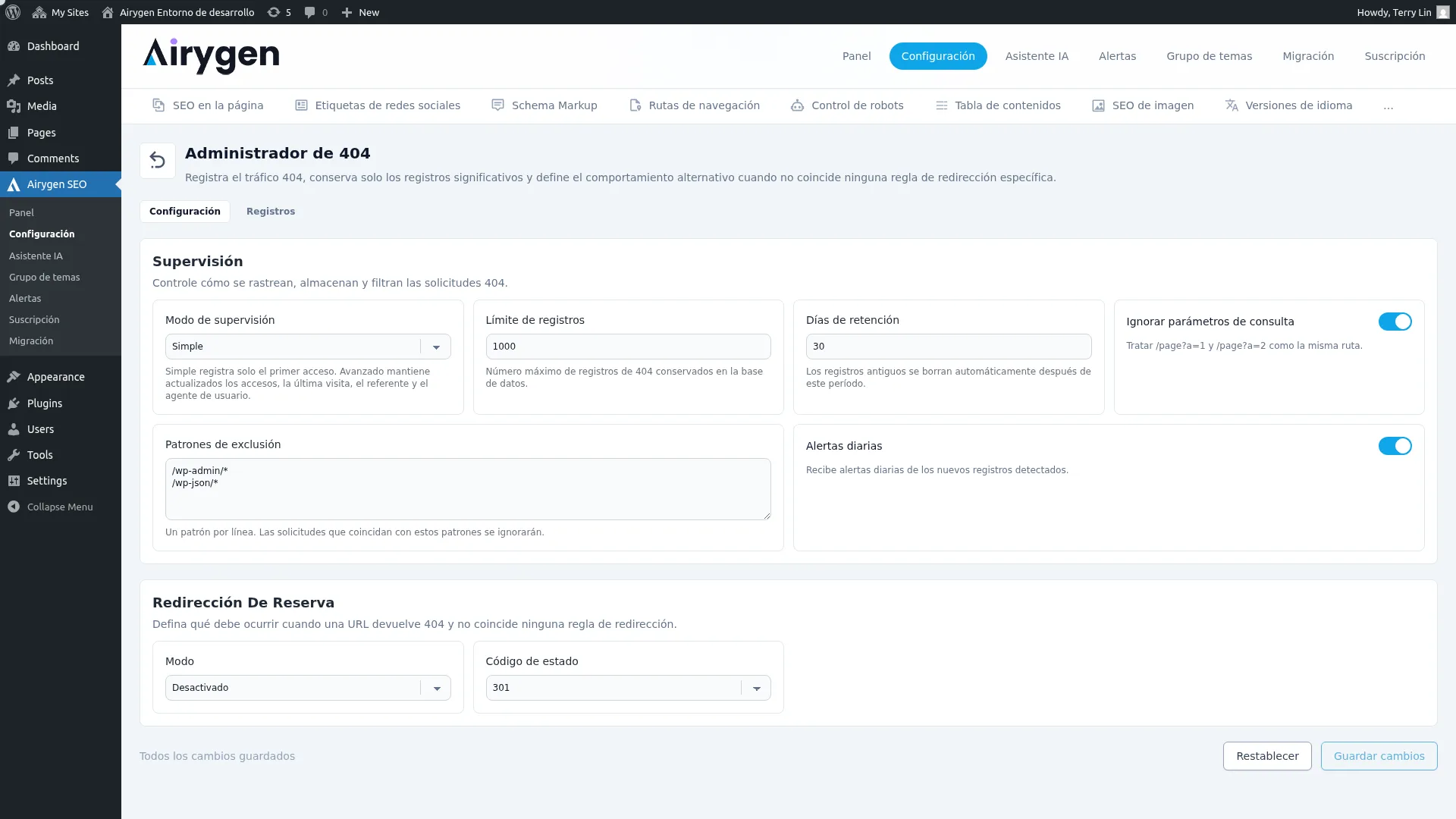Viewport: 1456px width, 819px height.
Task: Switch to the Registros tab
Action: tap(271, 212)
